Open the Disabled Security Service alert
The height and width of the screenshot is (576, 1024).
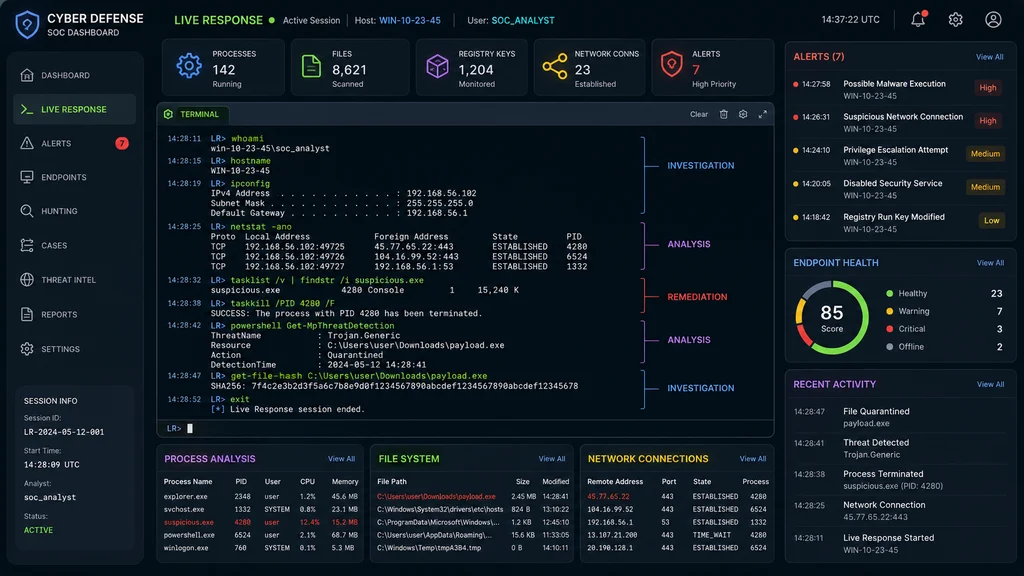[x=900, y=189]
